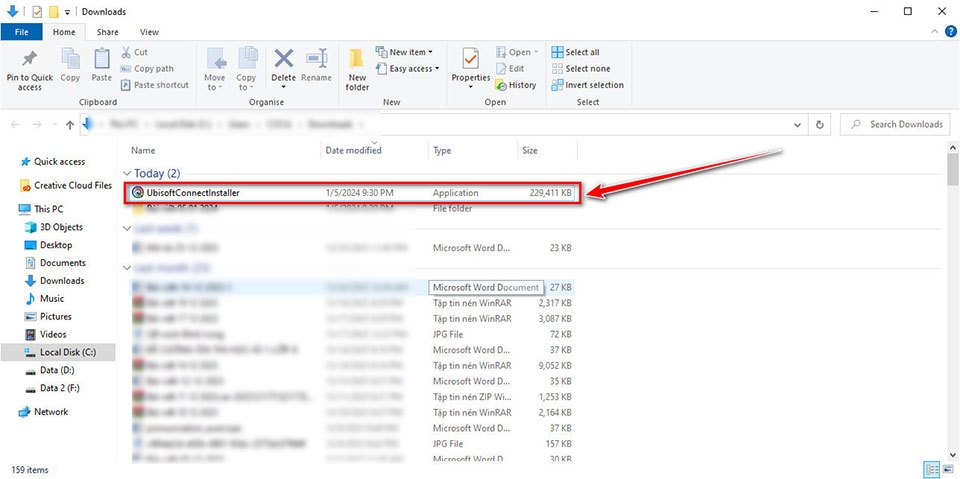
Task: Switch to Details view icon
Action: [x=932, y=470]
